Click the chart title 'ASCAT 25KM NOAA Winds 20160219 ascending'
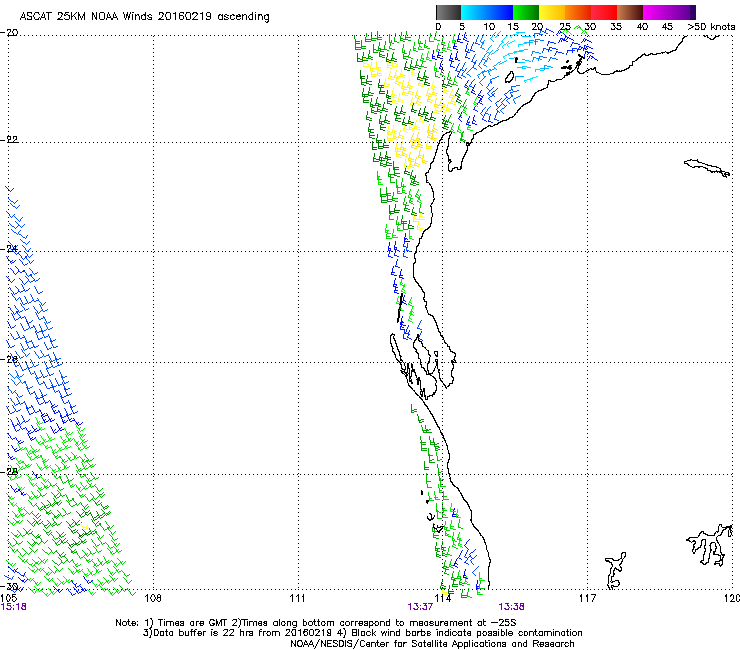 (x=144, y=17)
